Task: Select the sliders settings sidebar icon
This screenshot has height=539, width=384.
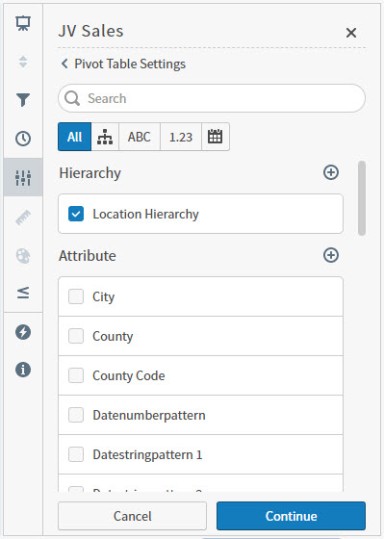Action: [x=23, y=177]
